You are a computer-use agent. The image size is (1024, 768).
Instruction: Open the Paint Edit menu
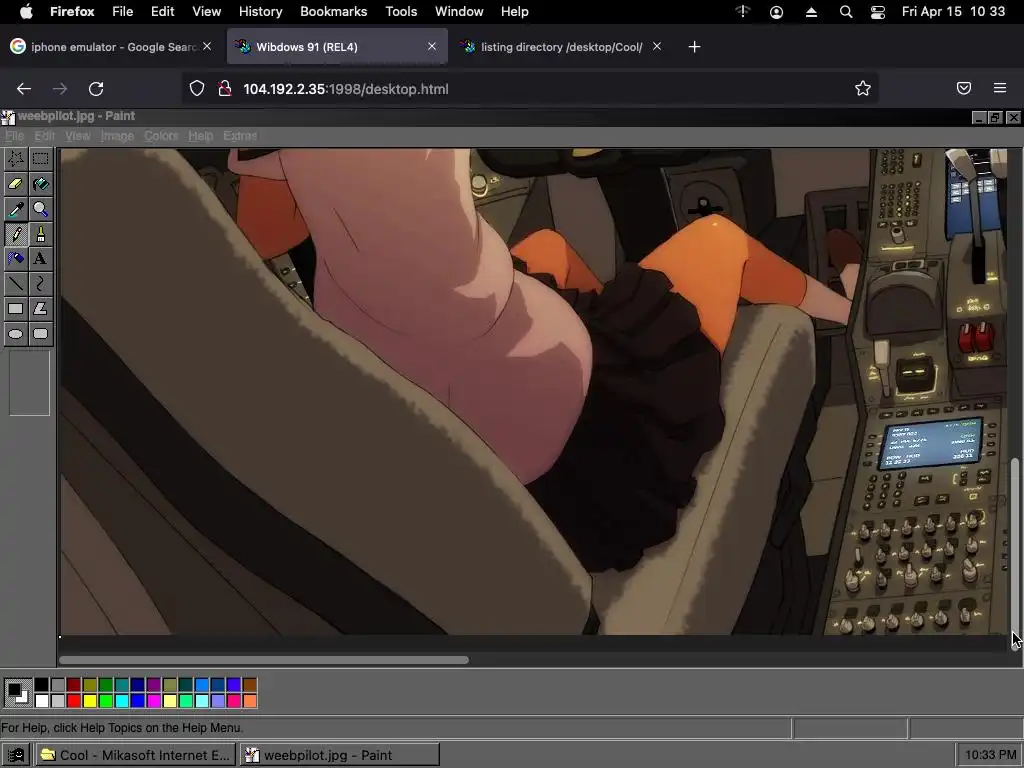point(44,136)
